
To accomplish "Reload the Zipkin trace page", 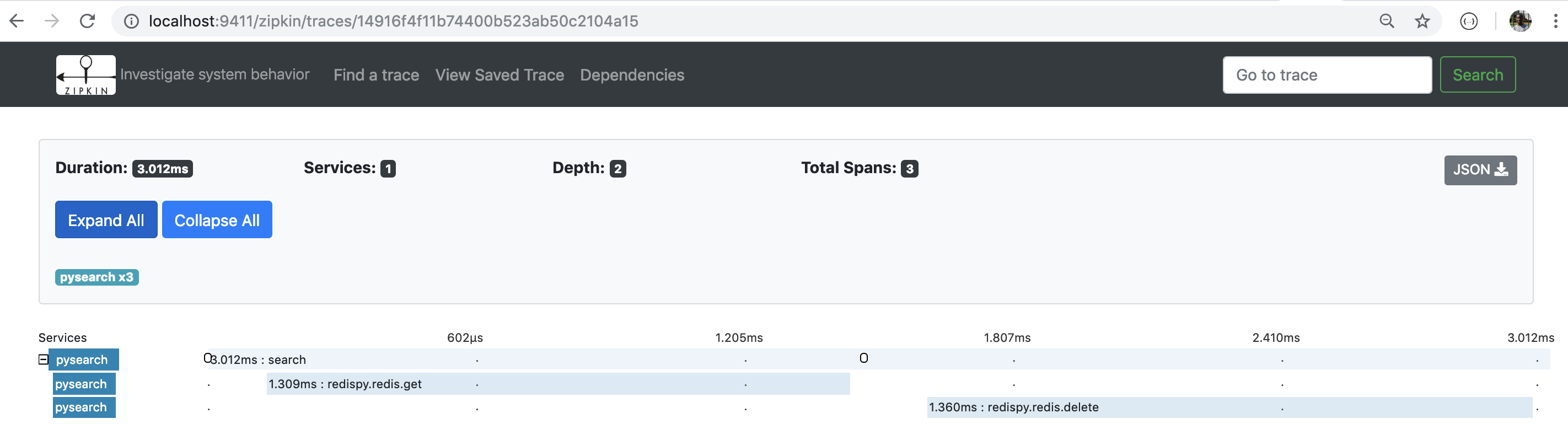I will [x=88, y=22].
